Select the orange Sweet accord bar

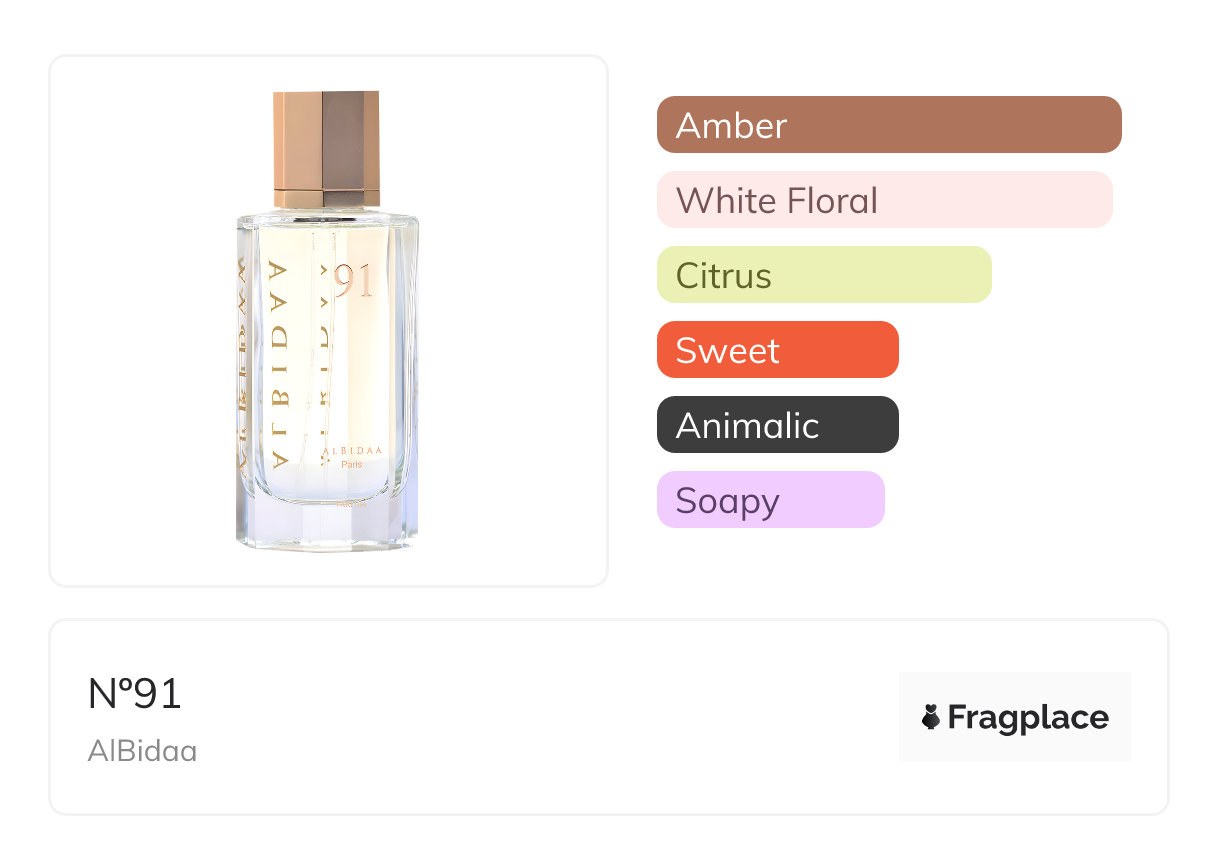(x=777, y=350)
